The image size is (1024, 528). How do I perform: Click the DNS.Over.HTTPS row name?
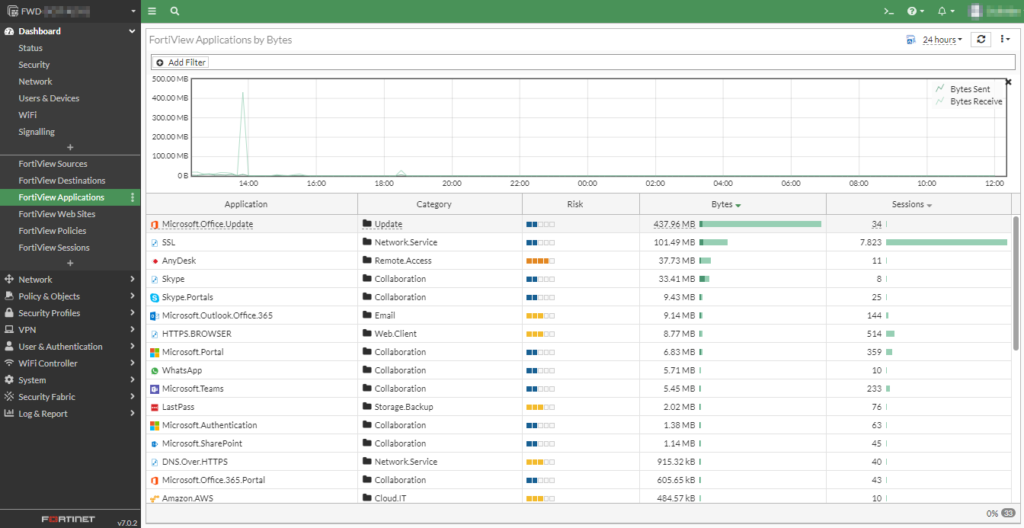(x=195, y=462)
